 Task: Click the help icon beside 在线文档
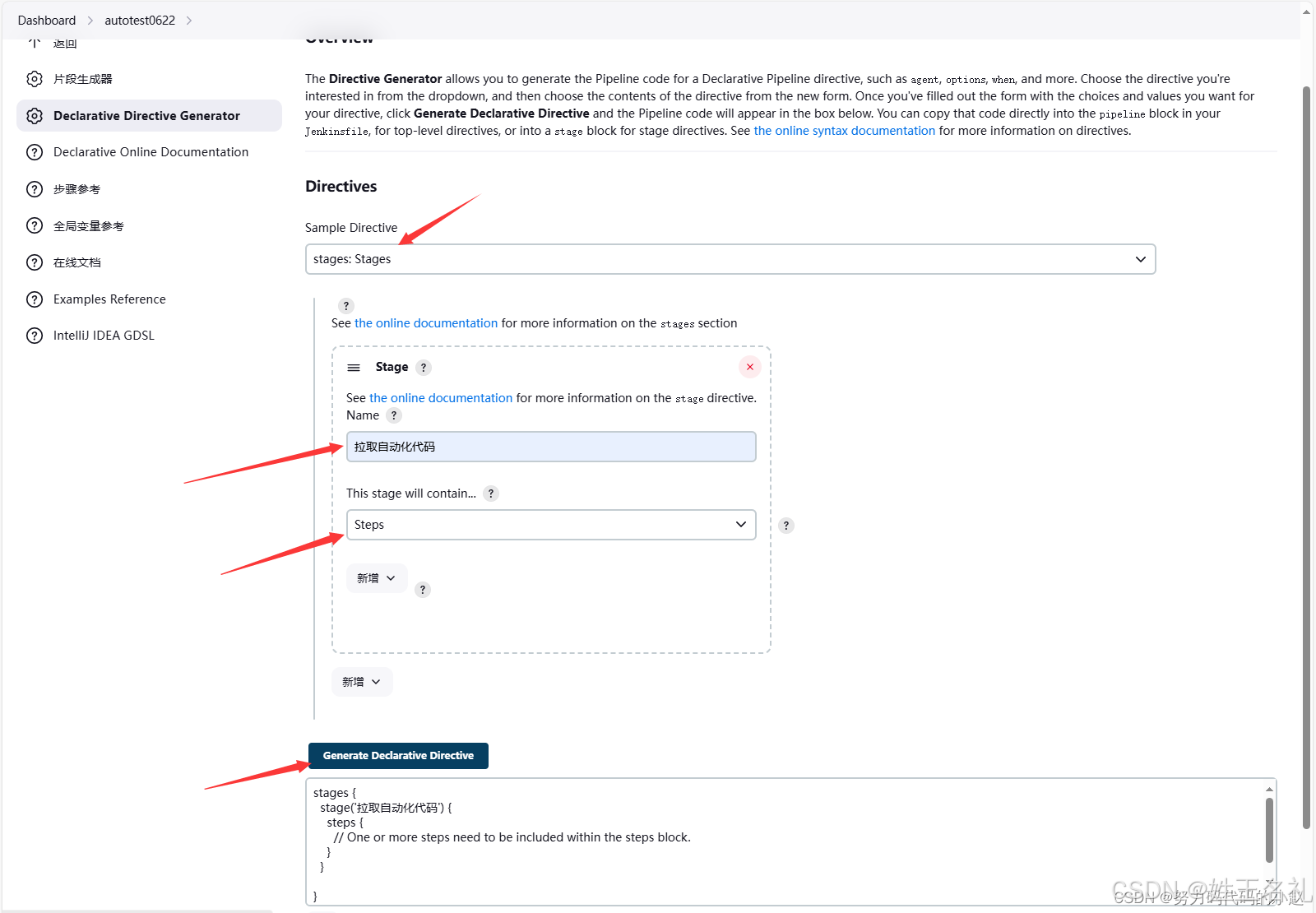point(35,262)
